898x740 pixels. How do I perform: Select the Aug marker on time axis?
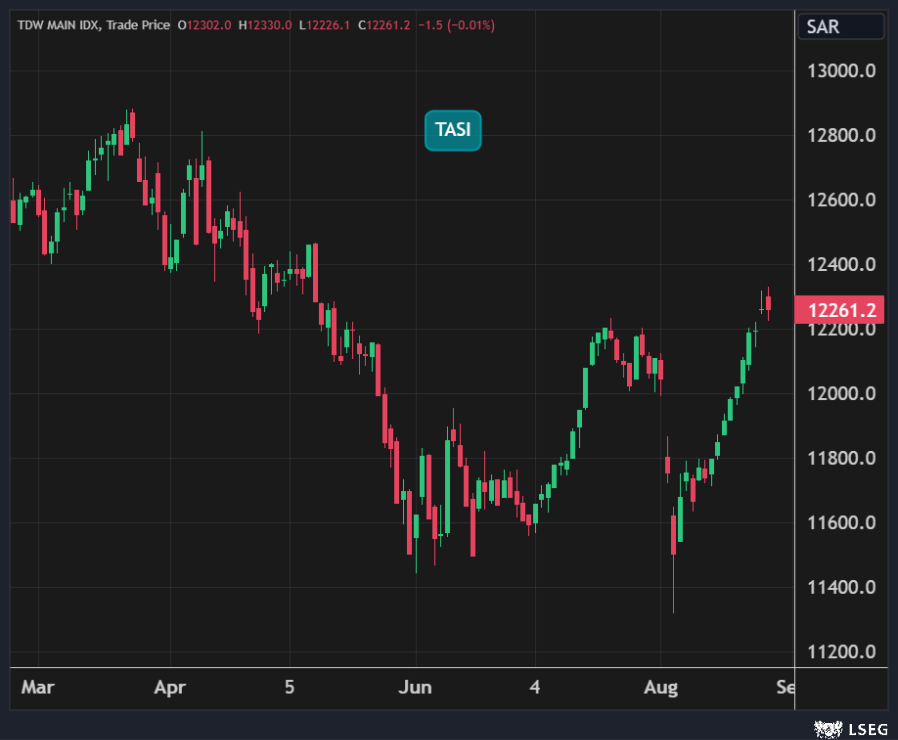pyautogui.click(x=661, y=688)
